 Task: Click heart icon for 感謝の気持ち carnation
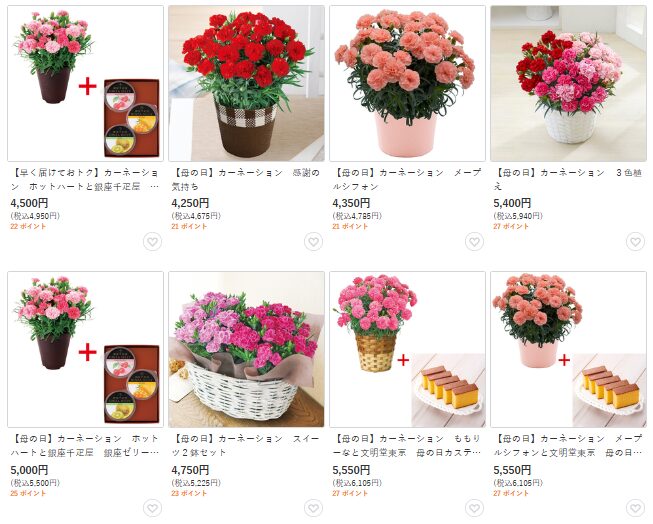313,242
